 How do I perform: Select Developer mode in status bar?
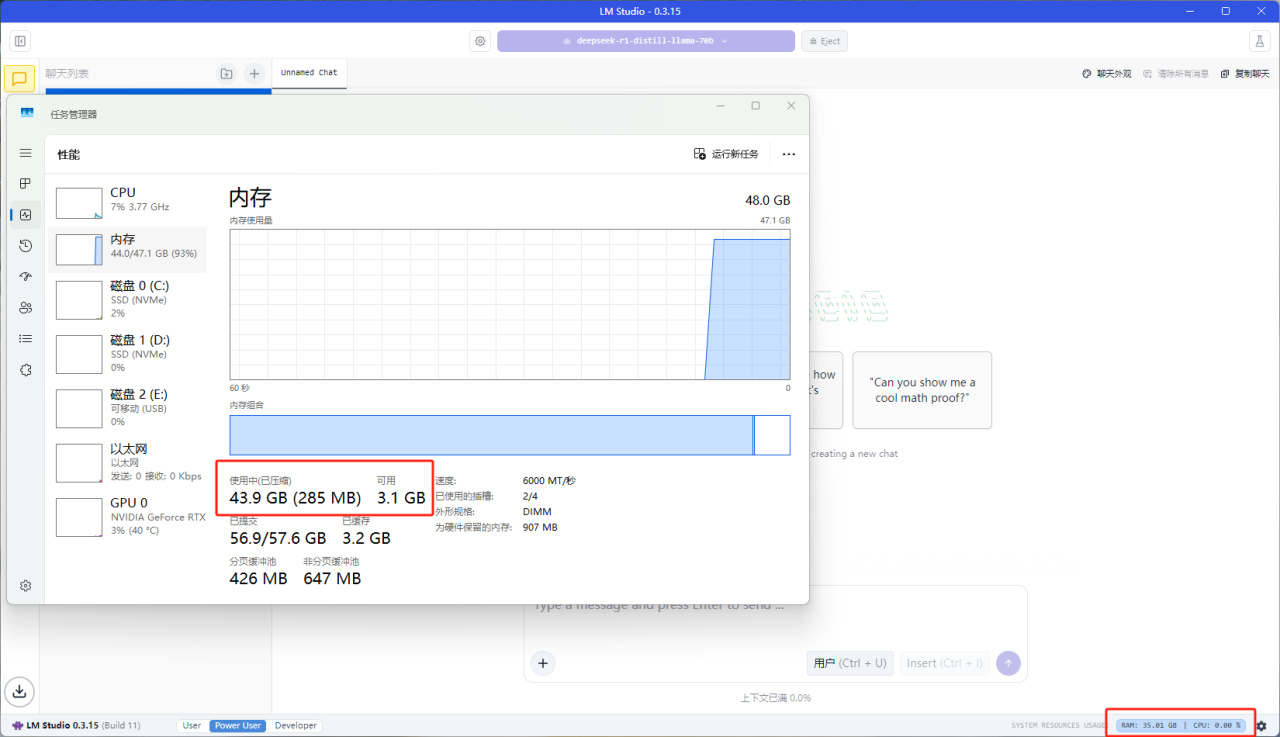click(x=296, y=726)
